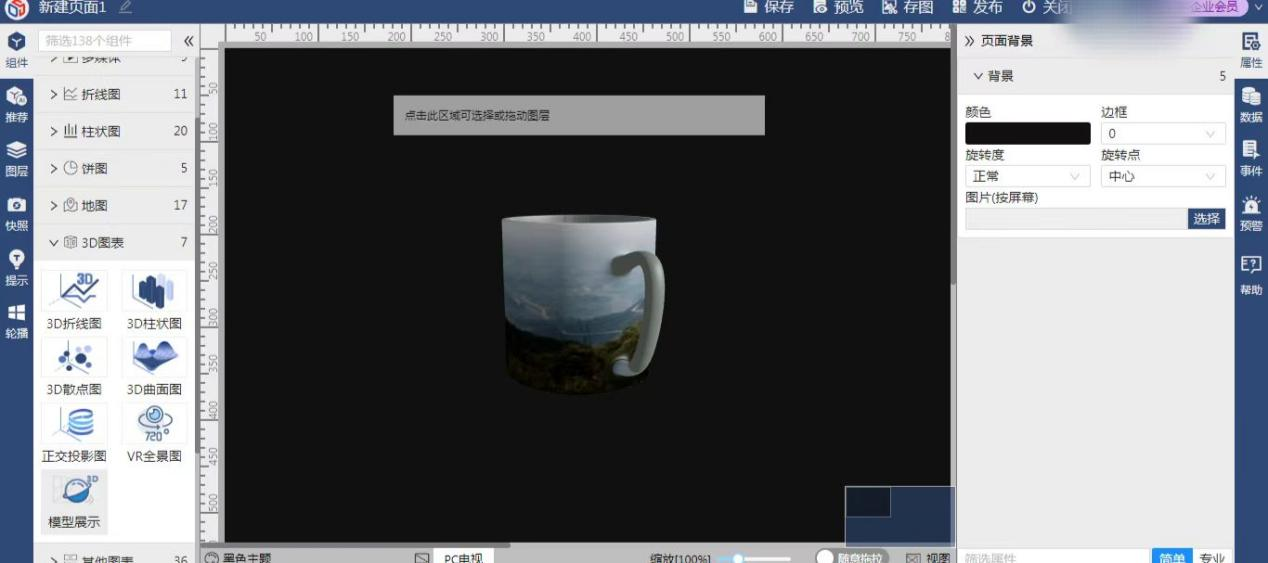Image resolution: width=1268 pixels, height=563 pixels.
Task: Open the 组件 components sidebar panel
Action: [16, 50]
